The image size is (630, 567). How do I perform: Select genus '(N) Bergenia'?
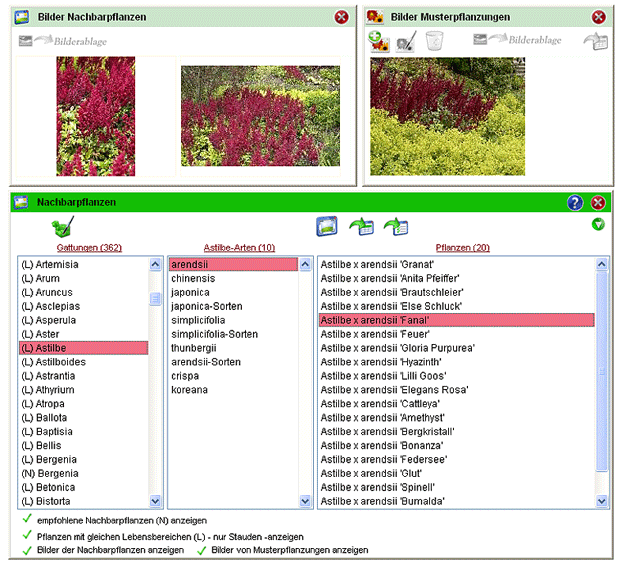tap(84, 473)
